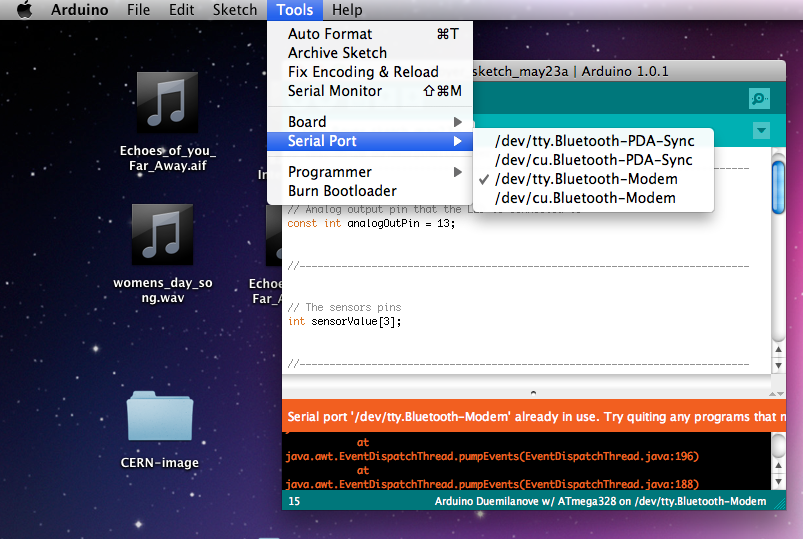This screenshot has width=803, height=539.
Task: Click editor scrollbar up arrow
Action: pos(778,349)
